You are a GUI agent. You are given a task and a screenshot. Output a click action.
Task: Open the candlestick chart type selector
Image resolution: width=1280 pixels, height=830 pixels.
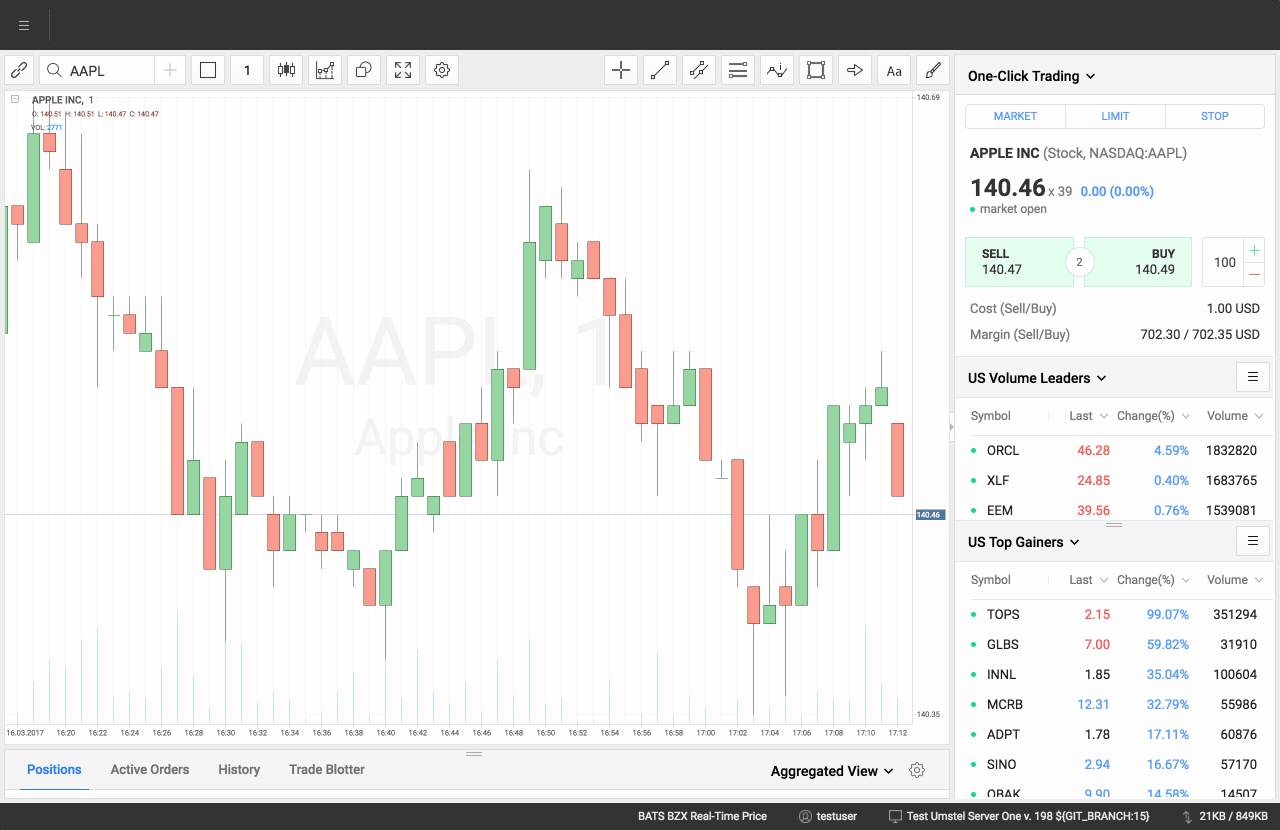286,70
